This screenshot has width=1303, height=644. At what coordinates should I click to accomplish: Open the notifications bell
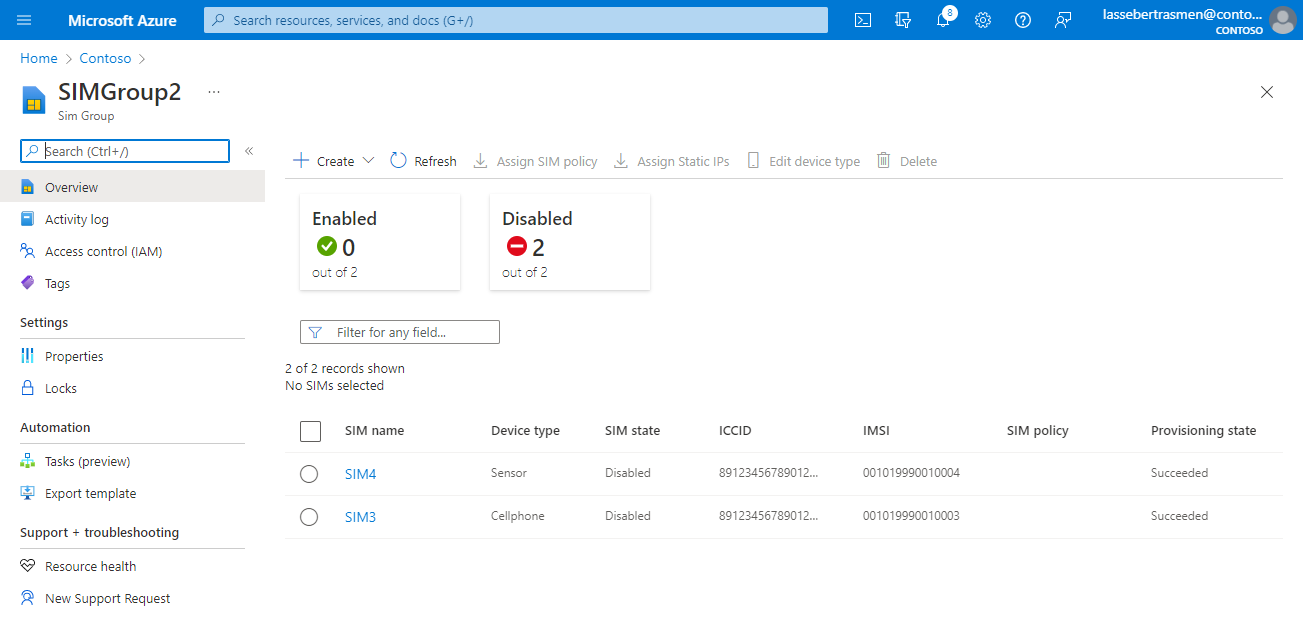click(x=943, y=20)
